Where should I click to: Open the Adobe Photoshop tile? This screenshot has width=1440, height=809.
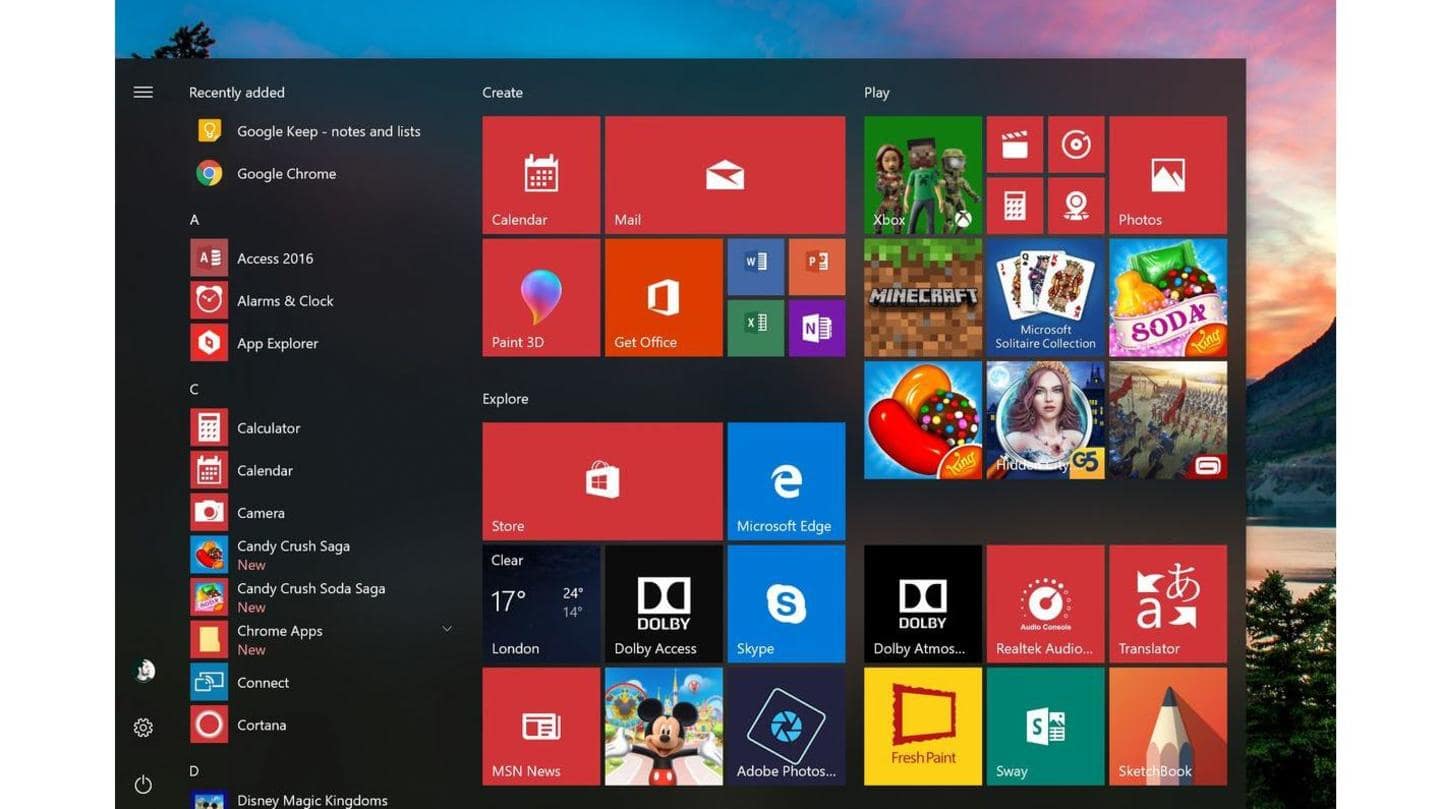[786, 726]
